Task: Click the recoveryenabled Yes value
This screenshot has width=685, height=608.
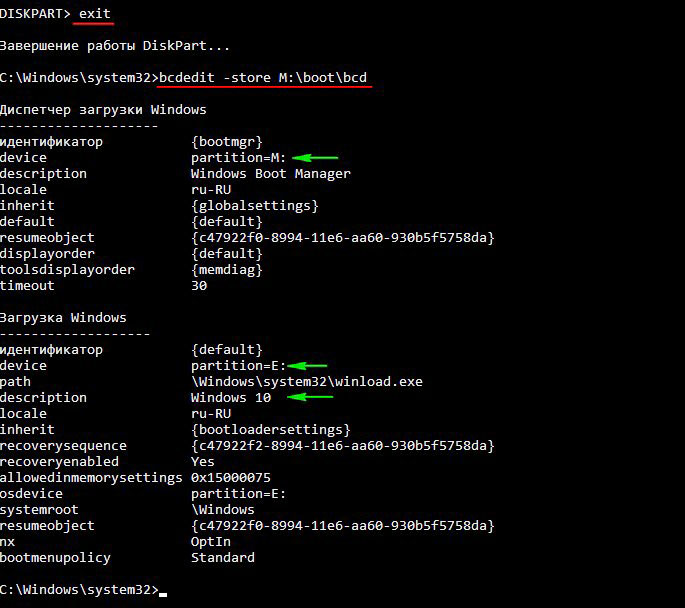Action: point(203,462)
